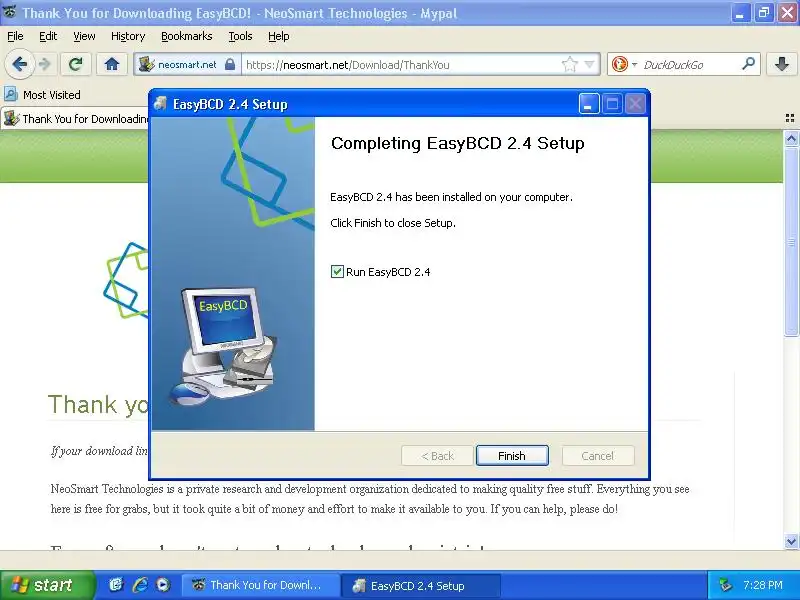Click the Completing EasyBCD 2.4 Setup heading
Viewport: 800px width, 600px height.
tap(458, 143)
